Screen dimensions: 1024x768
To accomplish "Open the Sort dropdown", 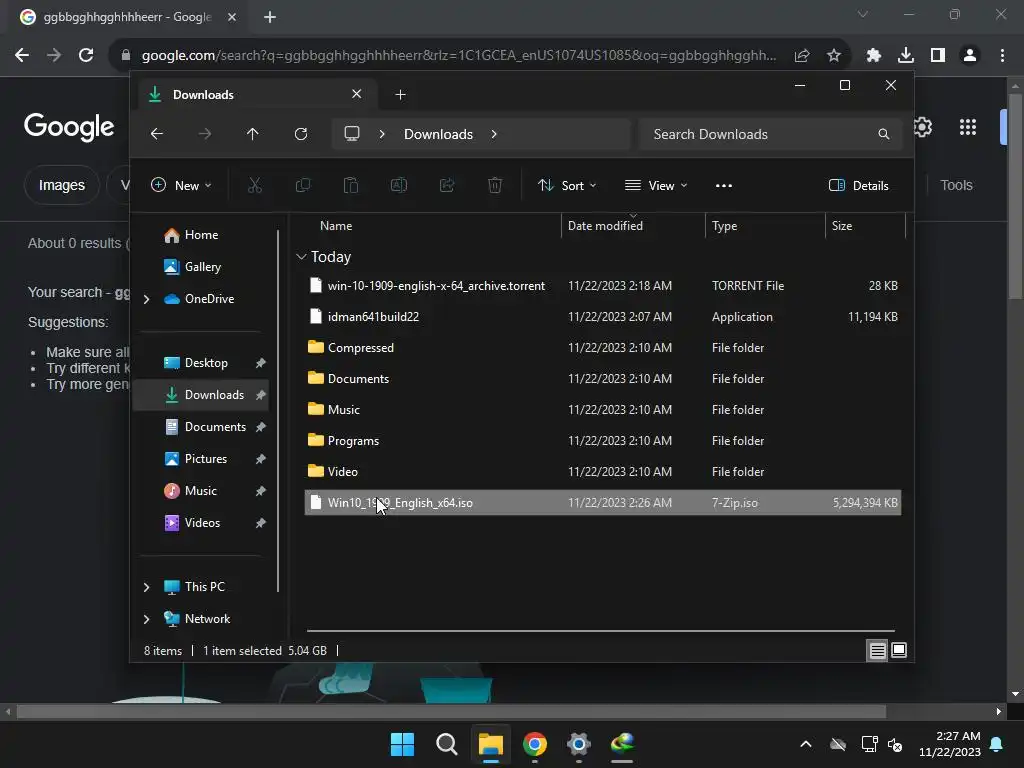I will pos(567,185).
